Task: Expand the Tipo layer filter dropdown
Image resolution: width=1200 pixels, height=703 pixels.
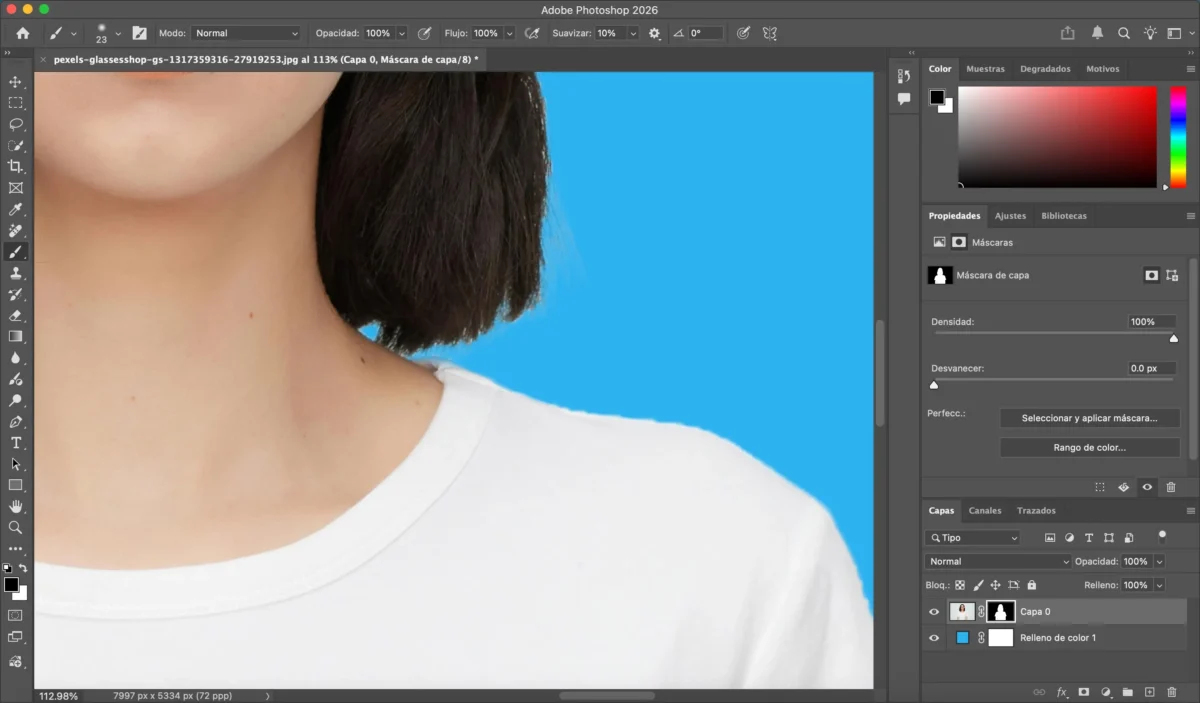Action: click(972, 538)
